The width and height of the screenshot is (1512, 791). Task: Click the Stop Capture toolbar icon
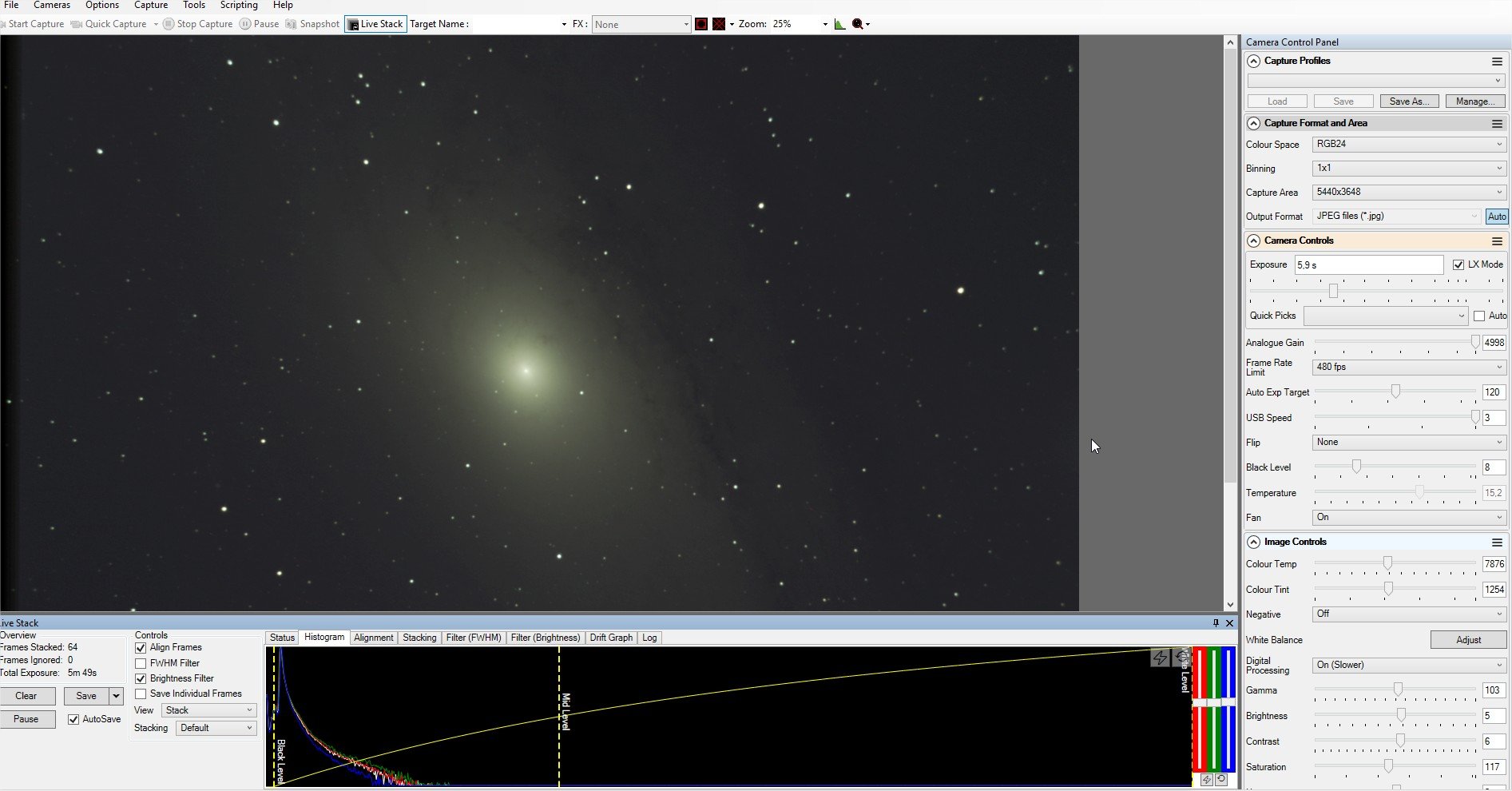[x=169, y=24]
